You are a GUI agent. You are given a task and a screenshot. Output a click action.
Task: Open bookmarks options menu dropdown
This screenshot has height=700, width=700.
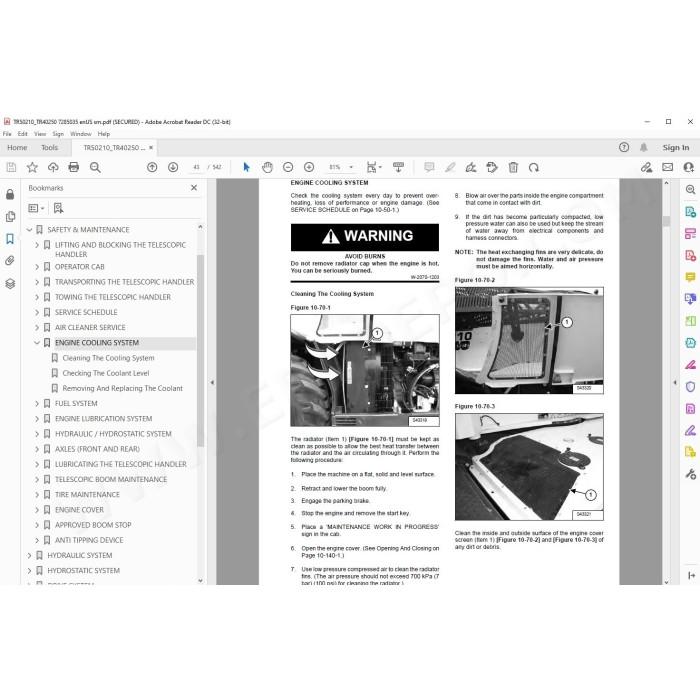tap(37, 208)
